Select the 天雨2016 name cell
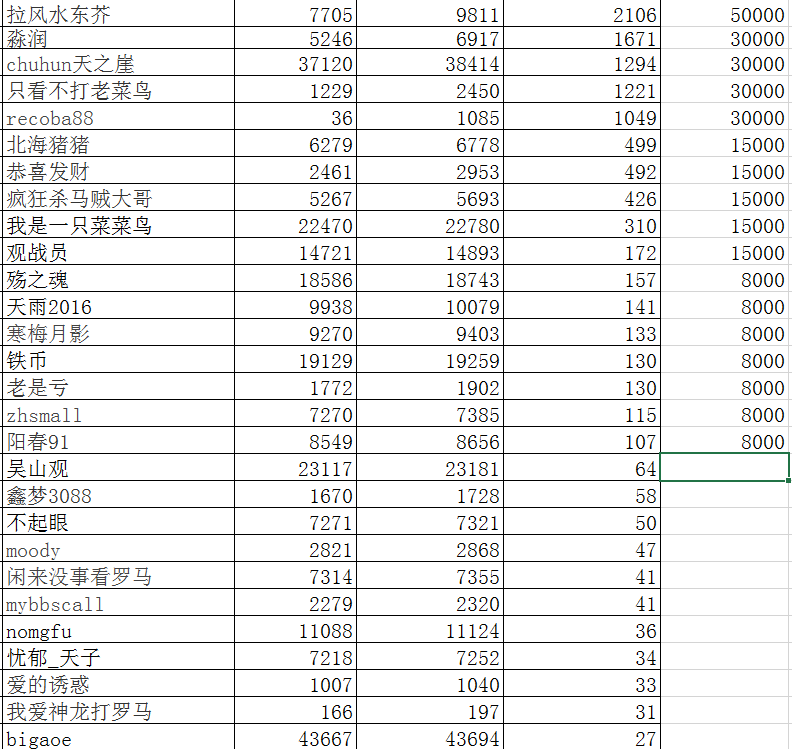This screenshot has width=792, height=749. coord(50,307)
